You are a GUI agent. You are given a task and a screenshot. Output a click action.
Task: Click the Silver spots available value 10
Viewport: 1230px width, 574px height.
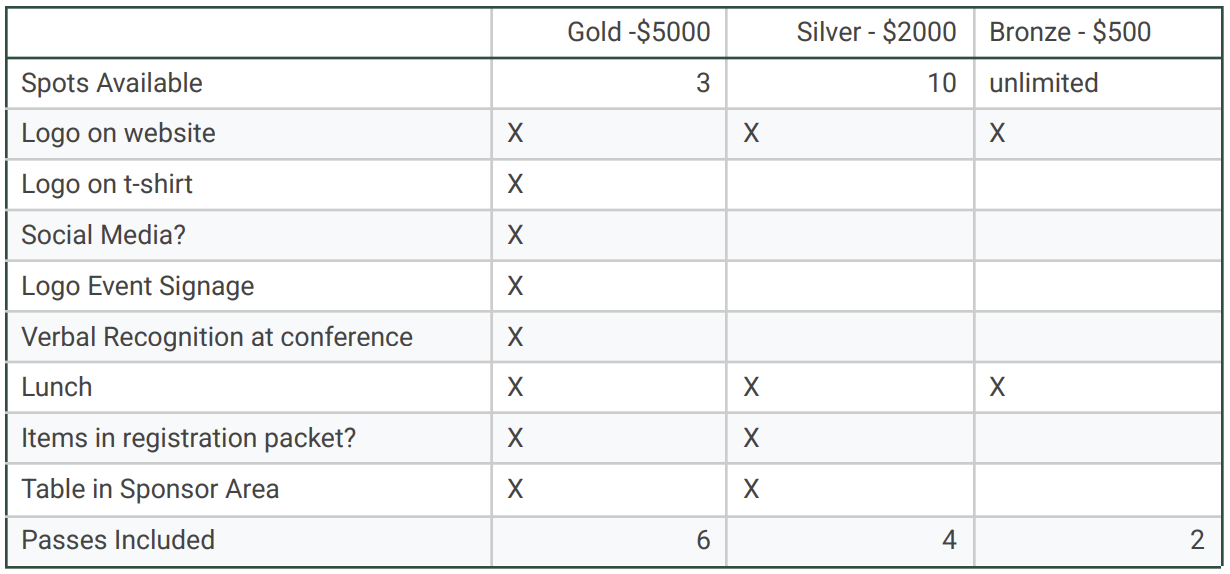click(941, 83)
